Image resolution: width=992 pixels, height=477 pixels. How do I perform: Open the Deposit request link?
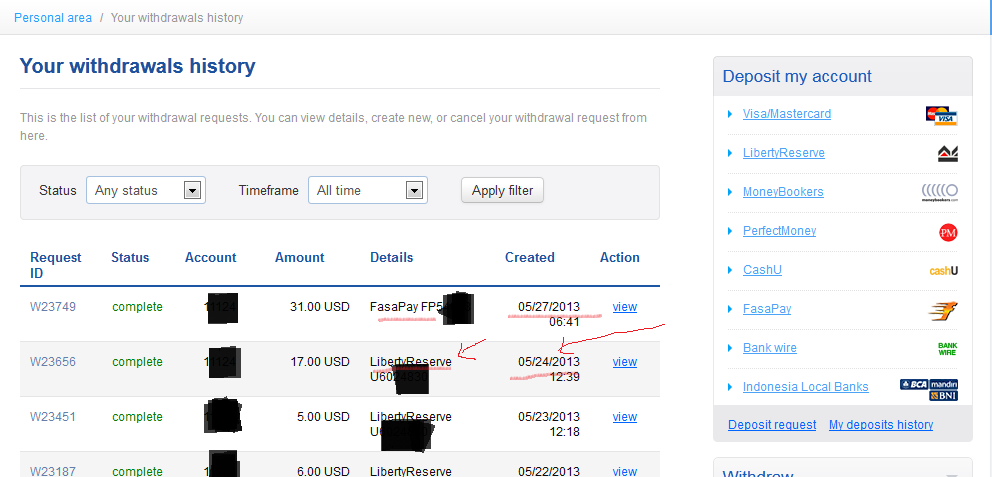pos(772,424)
